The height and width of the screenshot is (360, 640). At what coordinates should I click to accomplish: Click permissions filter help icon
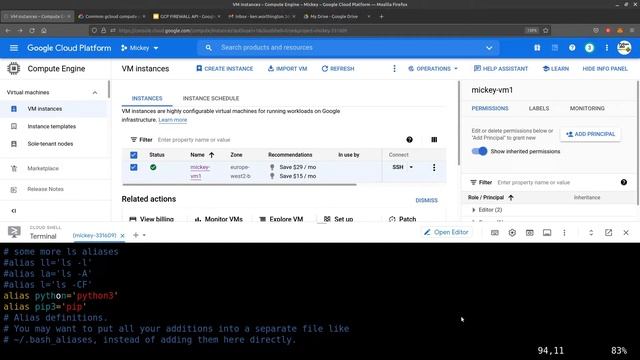(624, 182)
